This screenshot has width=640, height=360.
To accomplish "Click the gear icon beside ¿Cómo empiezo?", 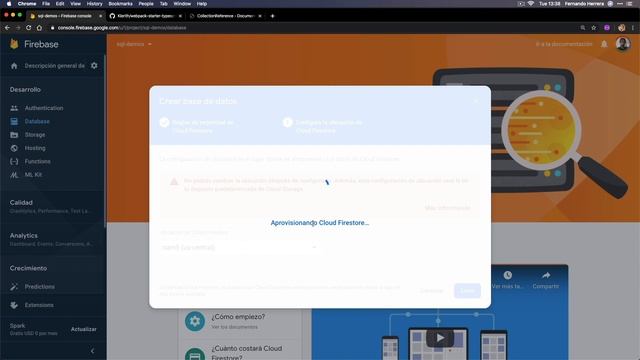I will (x=195, y=321).
